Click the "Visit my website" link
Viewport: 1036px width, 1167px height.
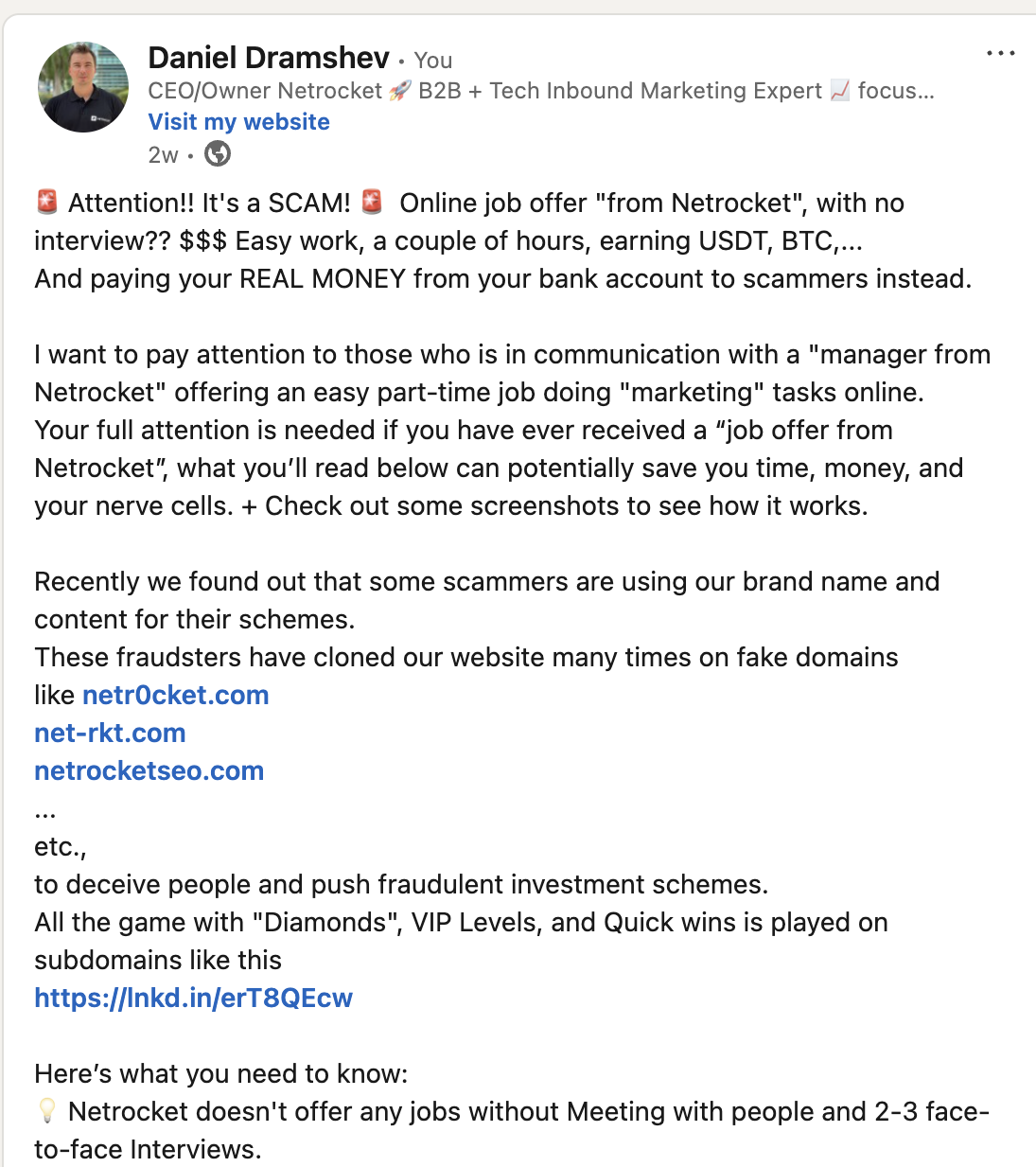[238, 122]
